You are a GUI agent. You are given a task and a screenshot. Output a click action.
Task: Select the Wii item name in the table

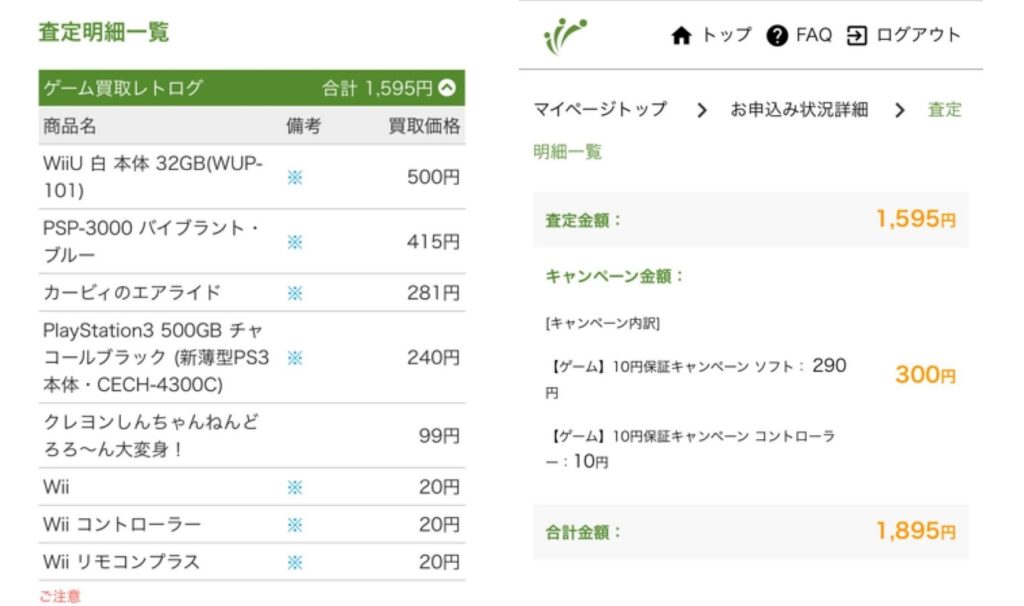coord(56,486)
